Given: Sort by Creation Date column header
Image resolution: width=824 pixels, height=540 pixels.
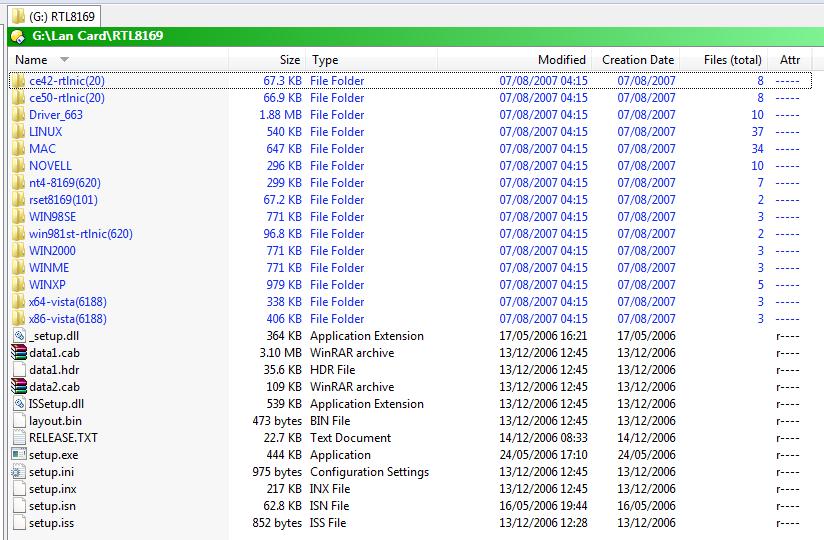Looking at the screenshot, I should click(x=638, y=60).
